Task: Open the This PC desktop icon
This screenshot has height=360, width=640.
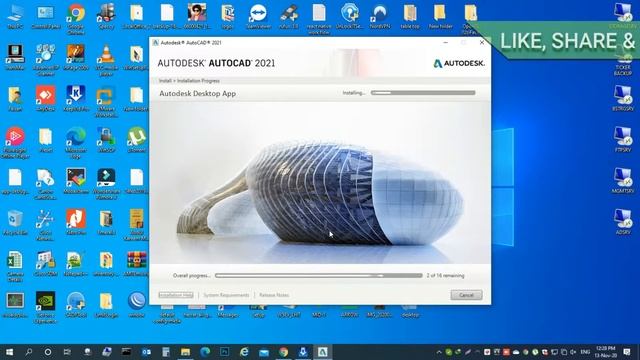Action: point(15,16)
